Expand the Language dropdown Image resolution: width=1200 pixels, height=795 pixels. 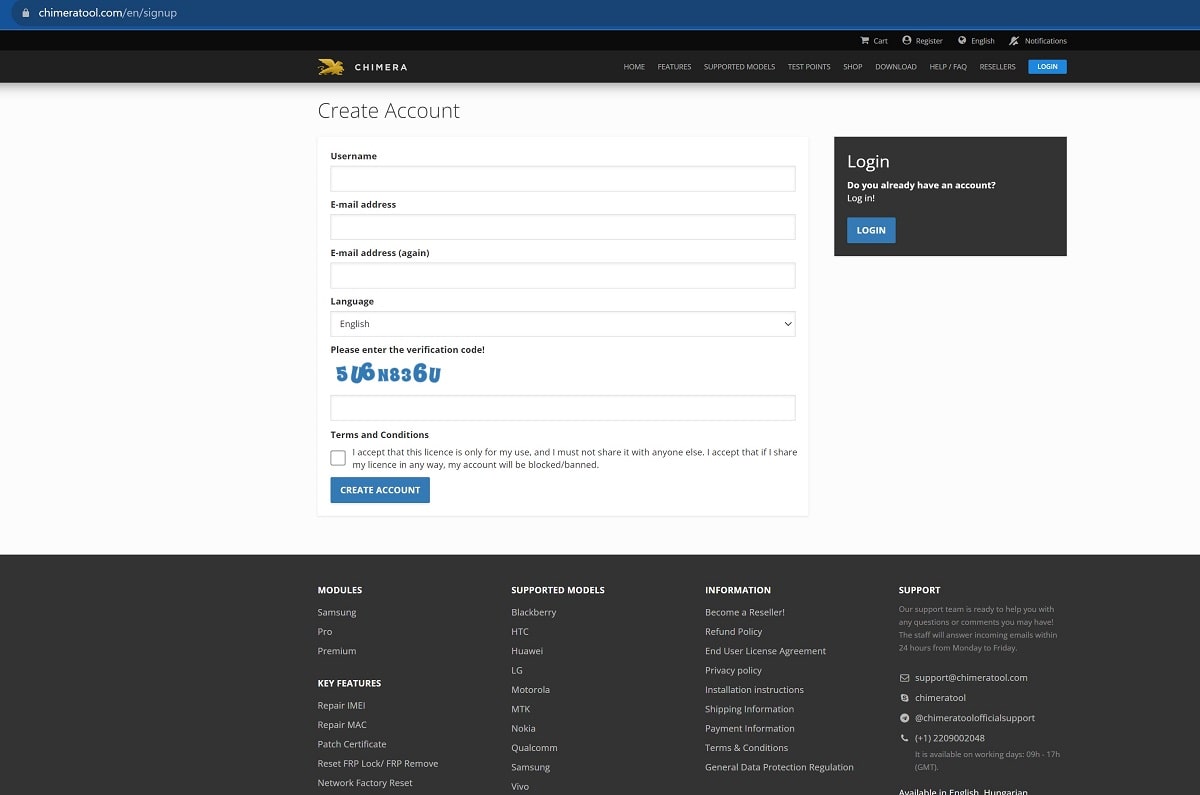coord(562,324)
